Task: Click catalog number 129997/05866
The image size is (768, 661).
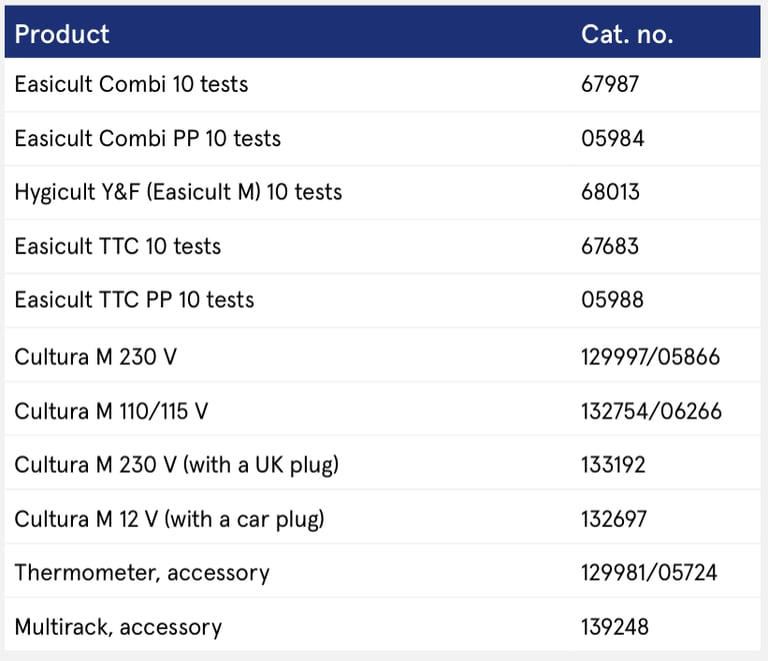Action: tap(650, 357)
